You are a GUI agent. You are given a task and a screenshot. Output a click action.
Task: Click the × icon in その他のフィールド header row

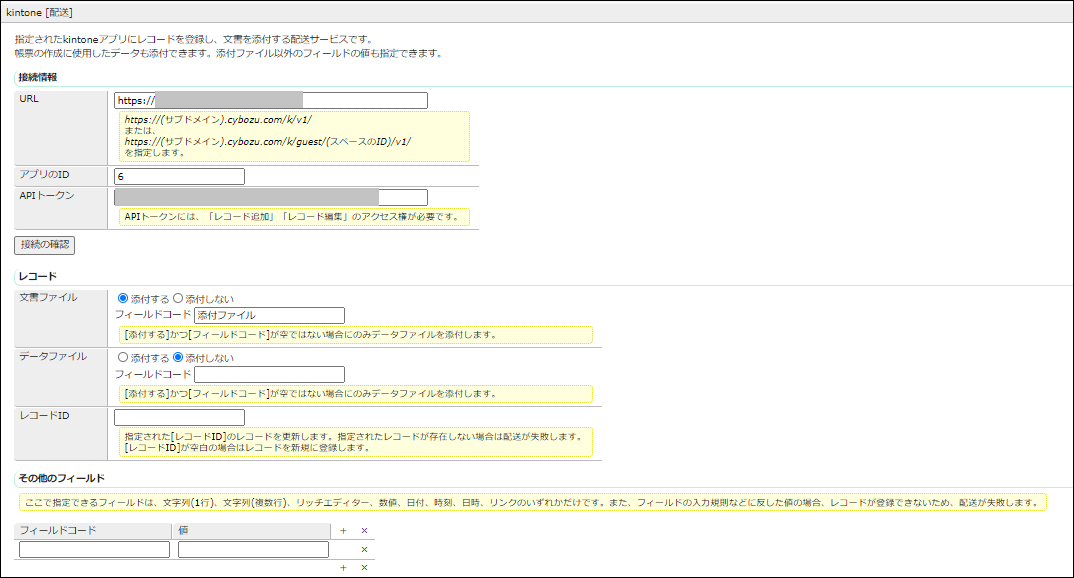pyautogui.click(x=363, y=530)
